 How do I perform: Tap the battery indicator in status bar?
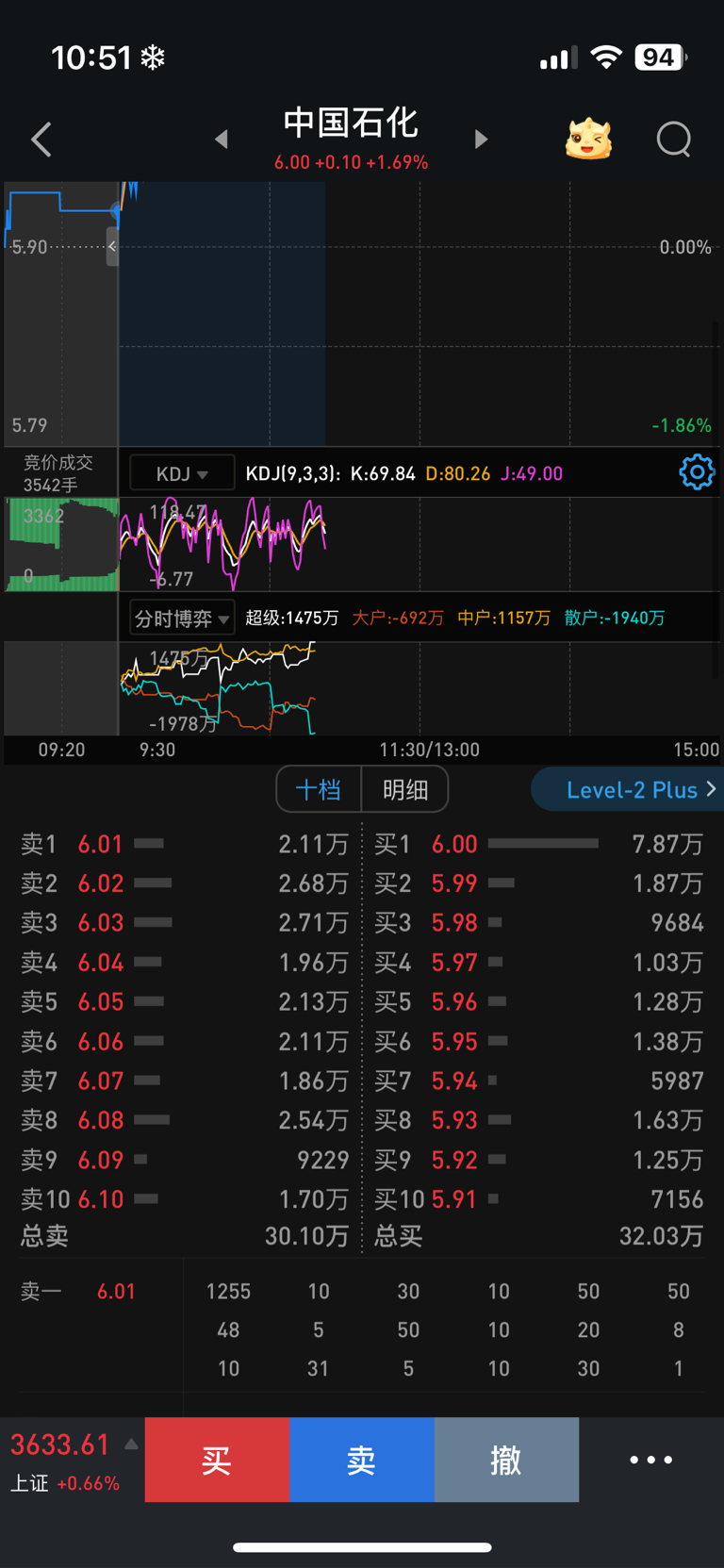(x=661, y=58)
